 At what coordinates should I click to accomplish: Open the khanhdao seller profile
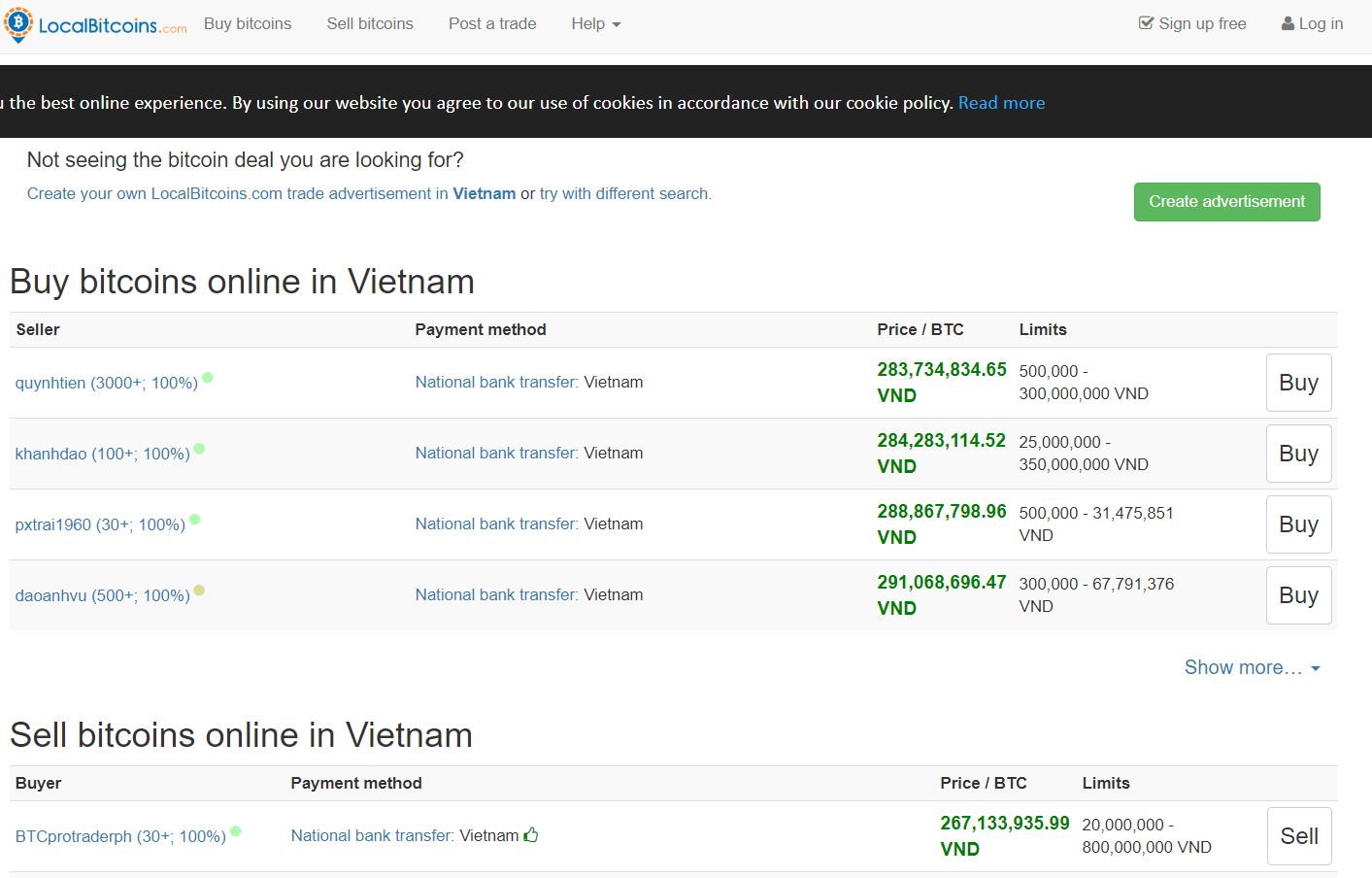pyautogui.click(x=102, y=454)
